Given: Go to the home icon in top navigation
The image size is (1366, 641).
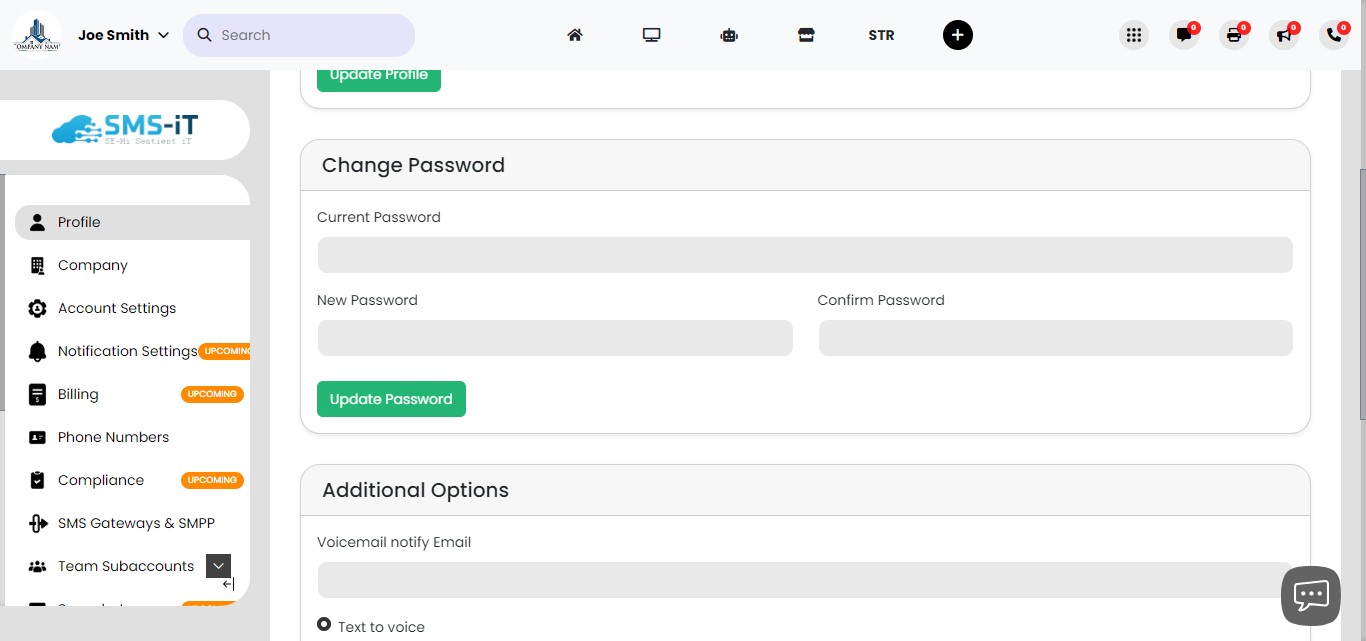Looking at the screenshot, I should point(575,35).
